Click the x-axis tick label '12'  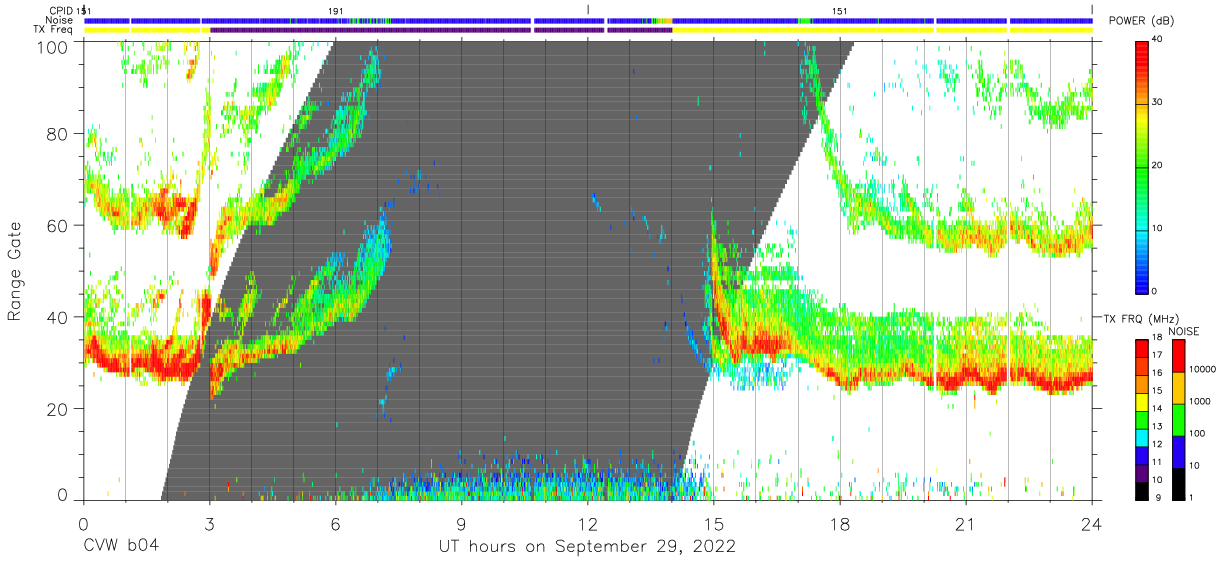point(588,524)
